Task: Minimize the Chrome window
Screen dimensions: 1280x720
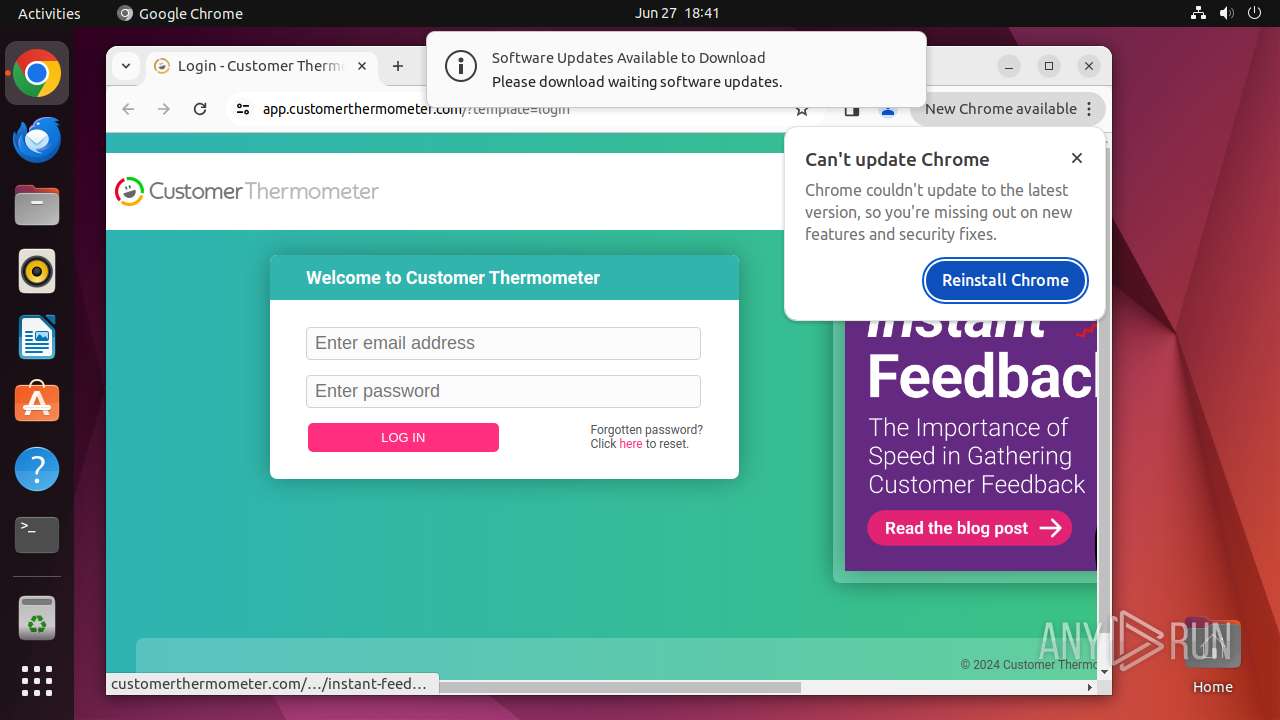Action: tap(1009, 66)
